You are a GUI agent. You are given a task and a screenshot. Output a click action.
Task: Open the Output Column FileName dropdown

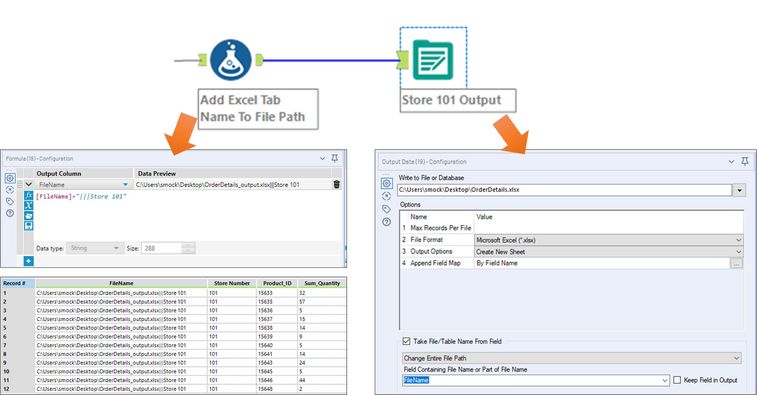tap(126, 184)
